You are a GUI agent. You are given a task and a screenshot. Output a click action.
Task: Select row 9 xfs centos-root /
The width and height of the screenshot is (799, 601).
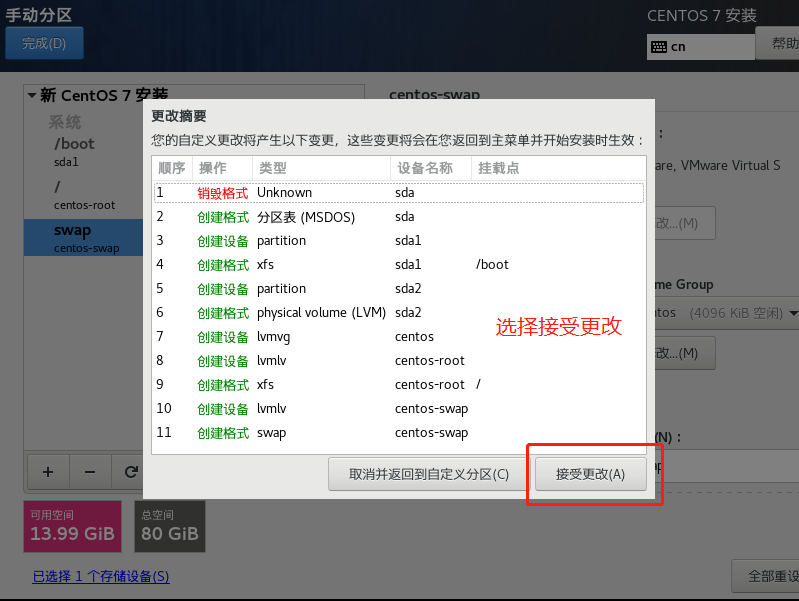pyautogui.click(x=399, y=384)
